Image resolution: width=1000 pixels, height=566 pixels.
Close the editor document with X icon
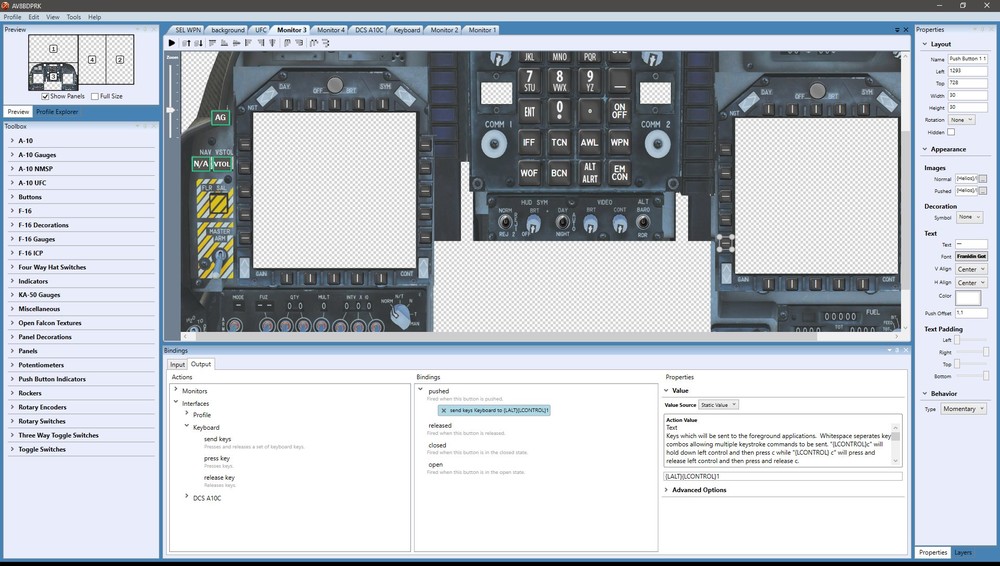click(x=906, y=30)
